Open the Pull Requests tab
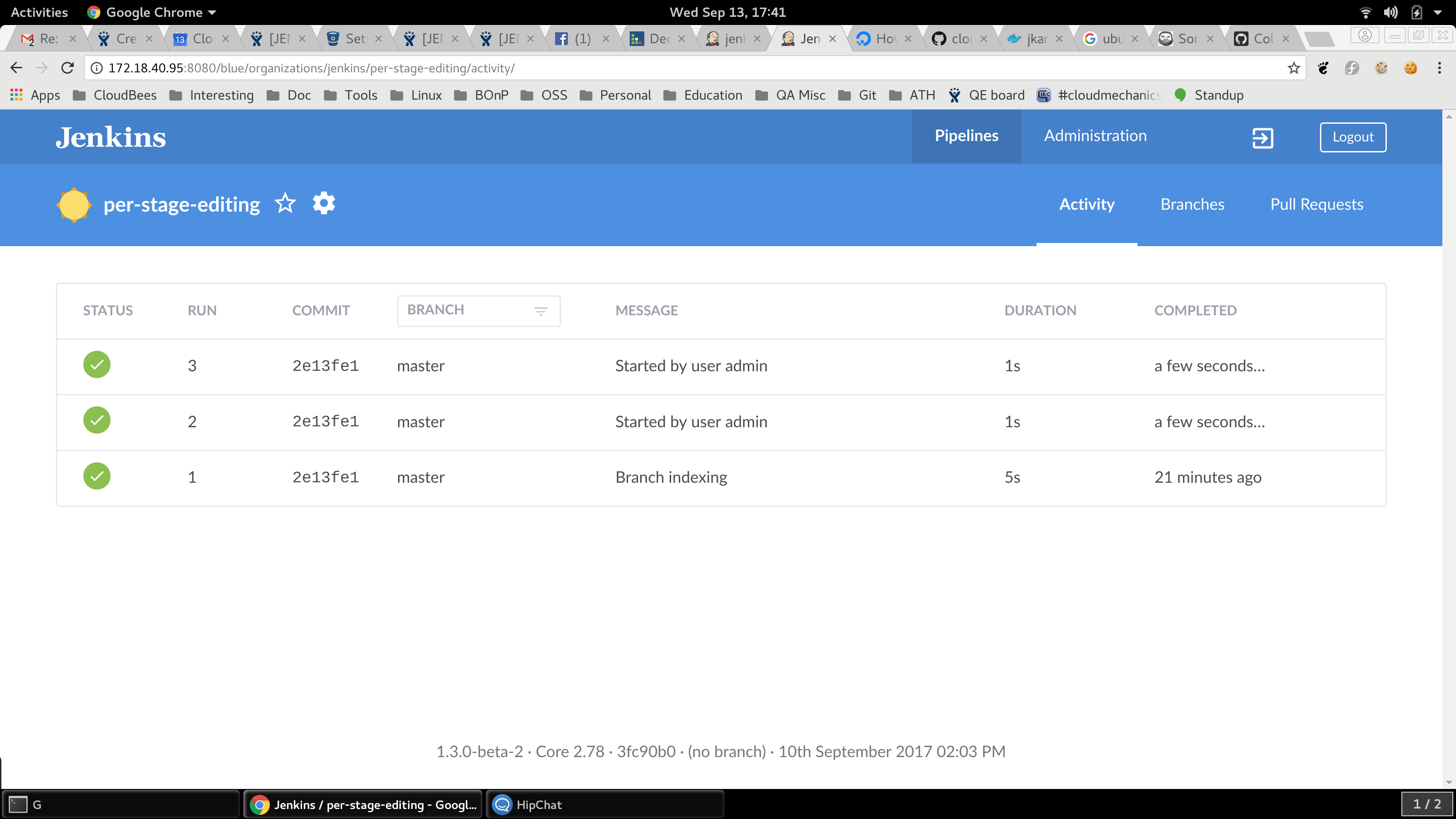Image resolution: width=1456 pixels, height=819 pixels. 1316,205
